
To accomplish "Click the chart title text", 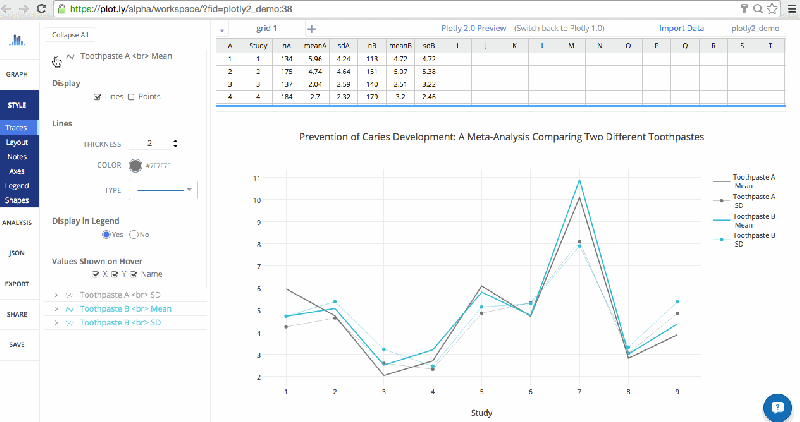I will click(502, 137).
